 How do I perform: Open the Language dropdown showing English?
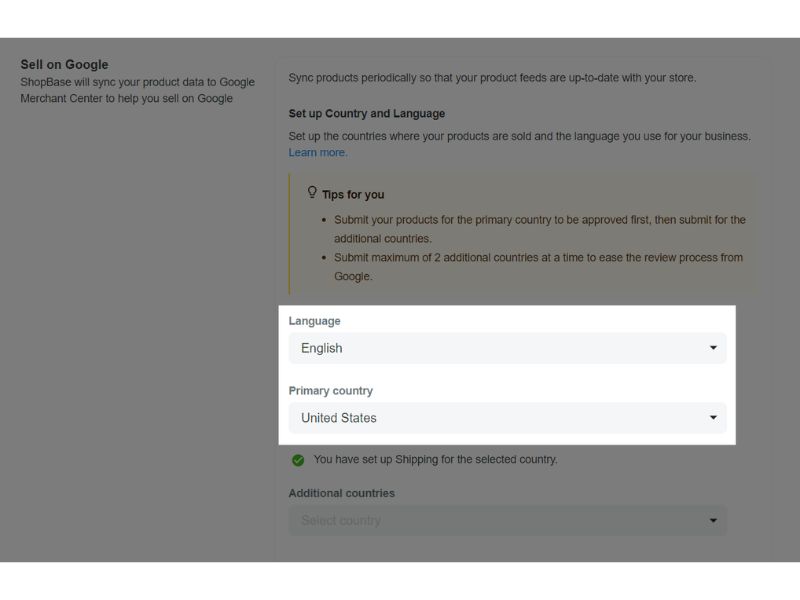[x=506, y=348]
